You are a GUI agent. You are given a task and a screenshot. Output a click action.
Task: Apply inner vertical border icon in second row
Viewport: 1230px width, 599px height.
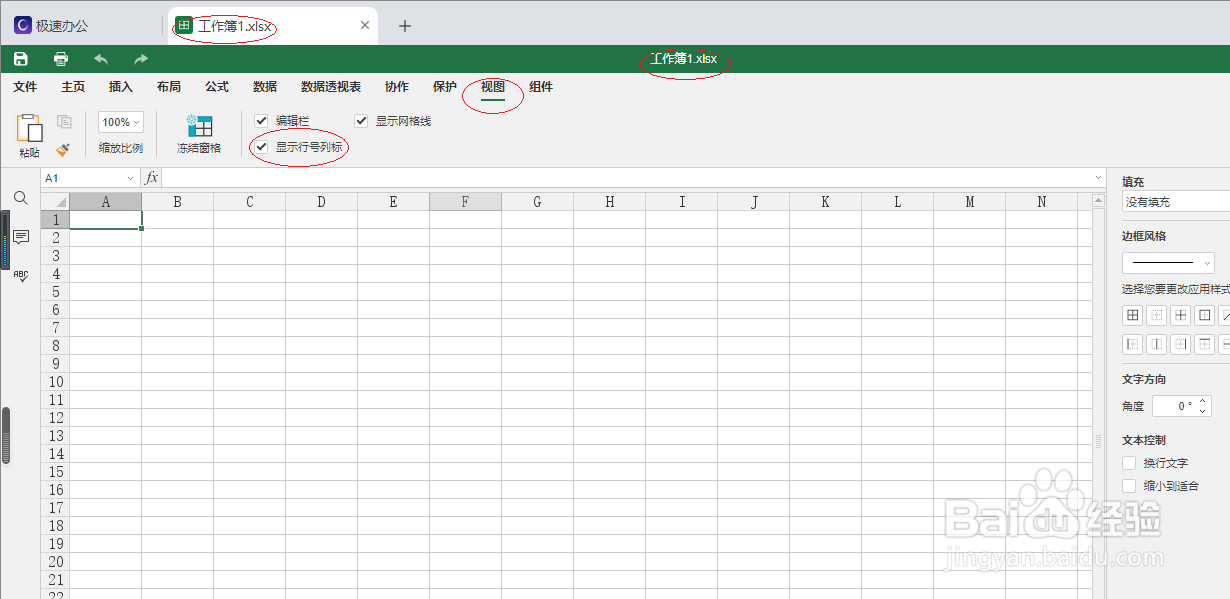pyautogui.click(x=1157, y=344)
